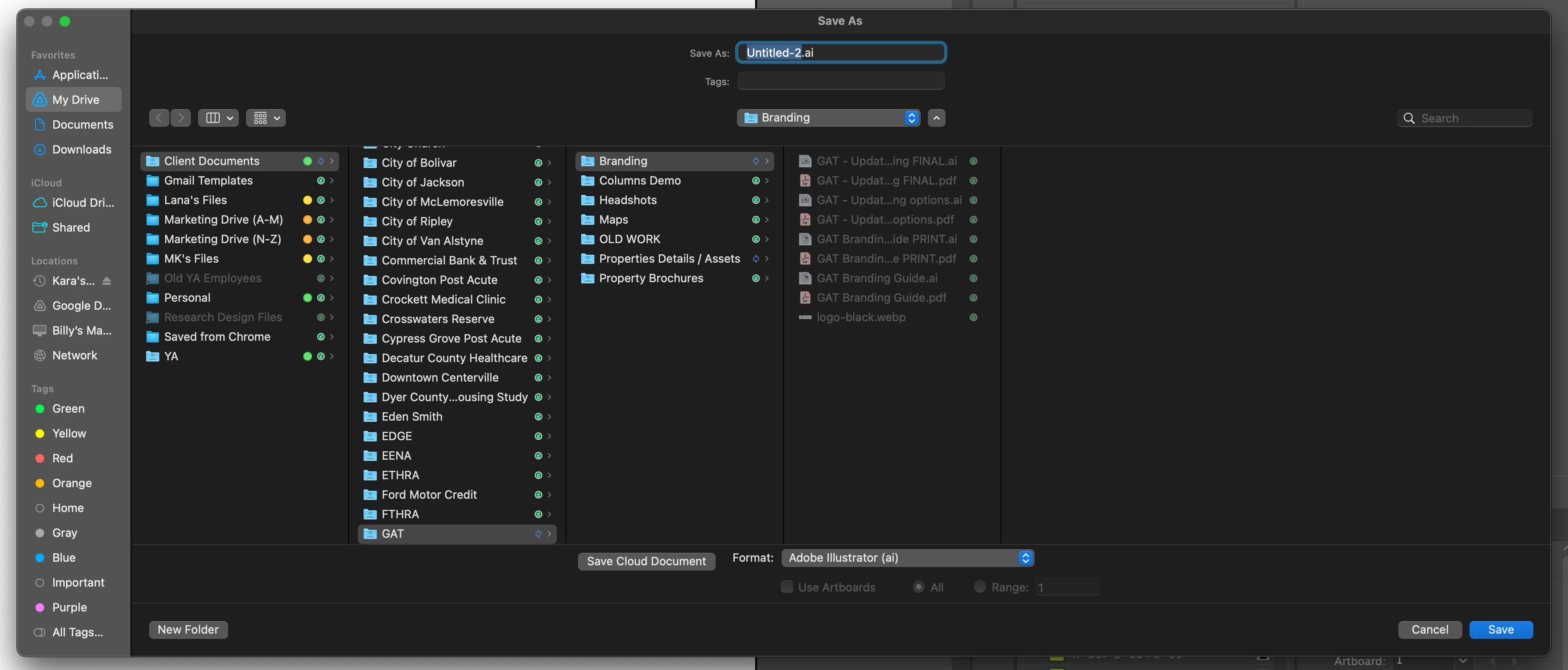Open the column view options icon
Screen dimensions: 1568x670
pyautogui.click(x=218, y=118)
